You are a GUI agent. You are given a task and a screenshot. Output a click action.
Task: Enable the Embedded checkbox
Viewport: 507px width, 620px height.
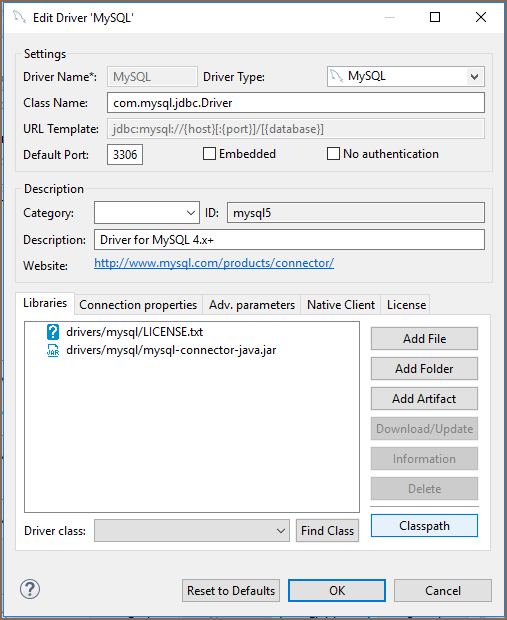pos(209,153)
